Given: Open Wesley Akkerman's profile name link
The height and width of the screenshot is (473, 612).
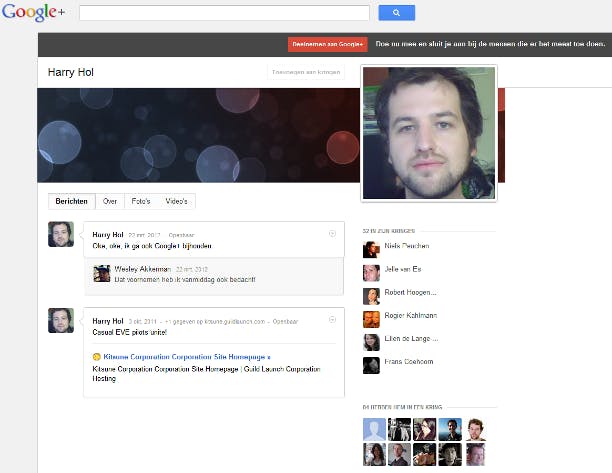Looking at the screenshot, I should tap(142, 269).
